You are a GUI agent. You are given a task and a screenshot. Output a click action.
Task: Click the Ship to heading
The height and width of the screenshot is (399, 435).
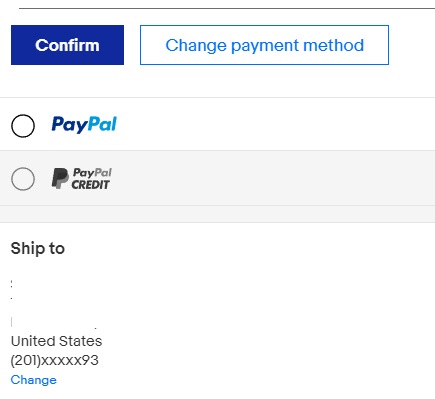38,248
